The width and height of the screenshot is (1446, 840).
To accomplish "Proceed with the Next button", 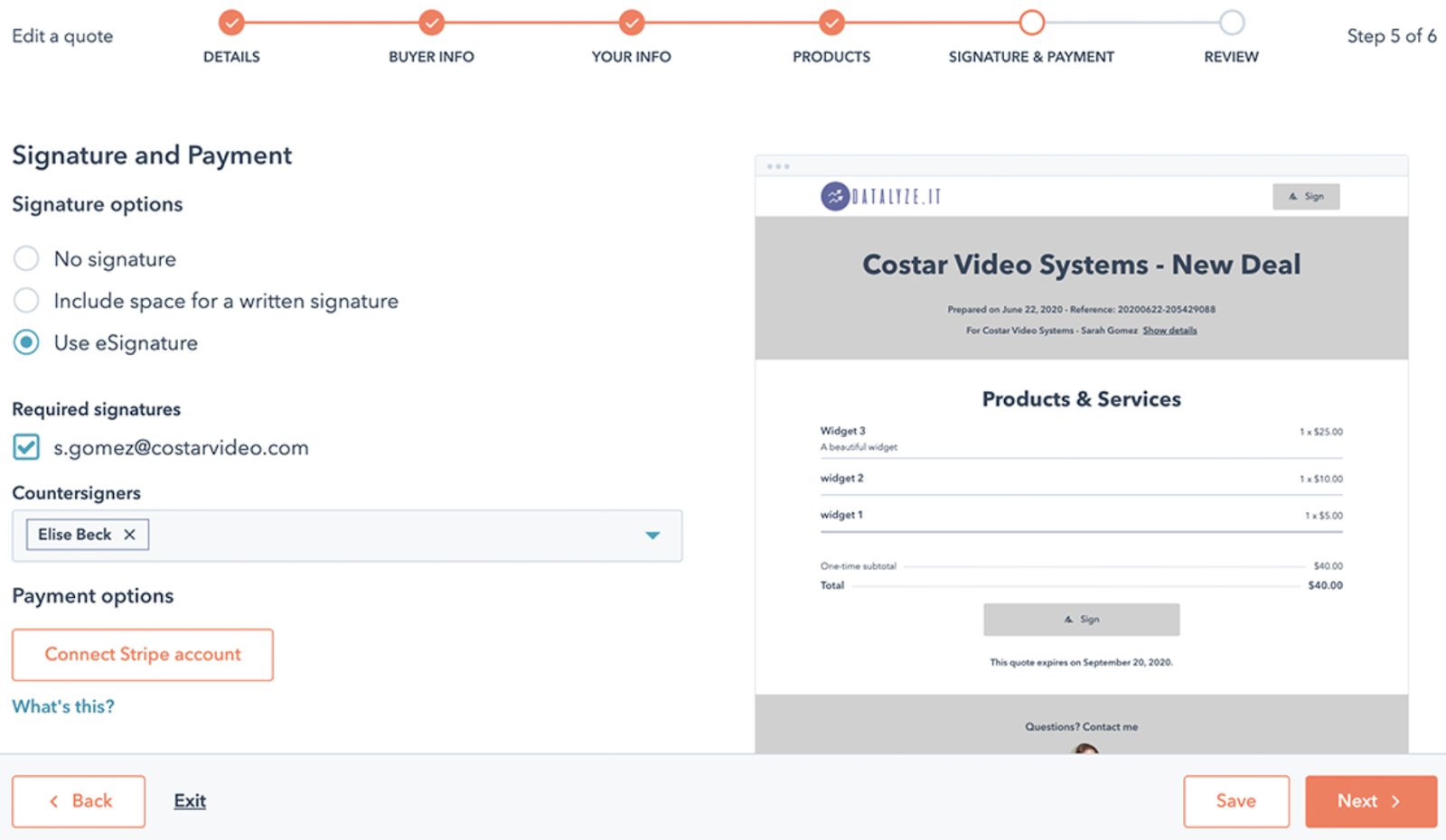I will pos(1371,801).
